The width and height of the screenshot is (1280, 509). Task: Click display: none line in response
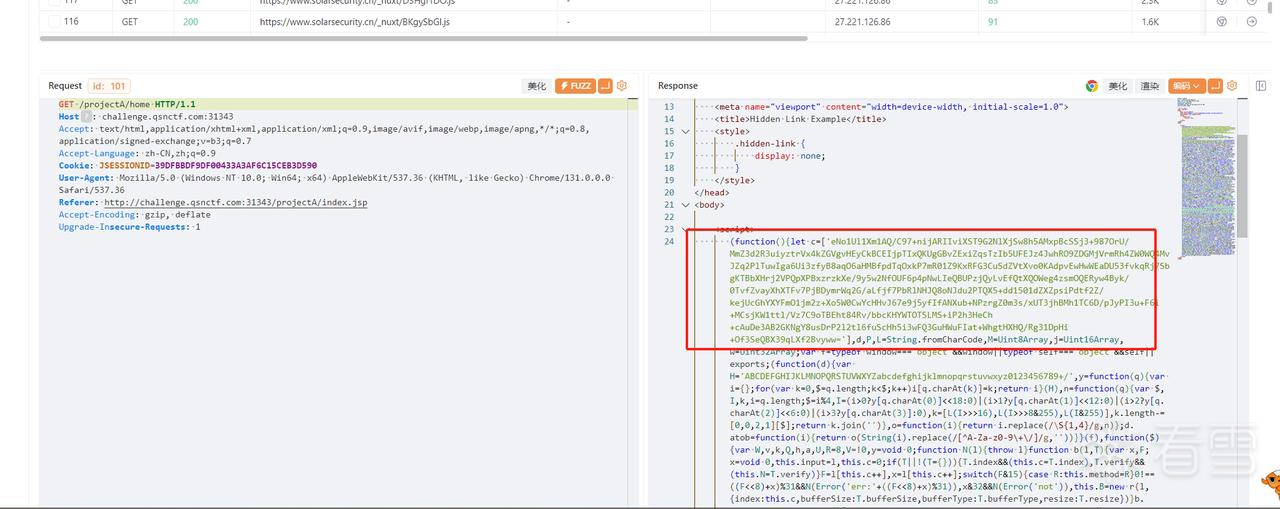click(790, 156)
